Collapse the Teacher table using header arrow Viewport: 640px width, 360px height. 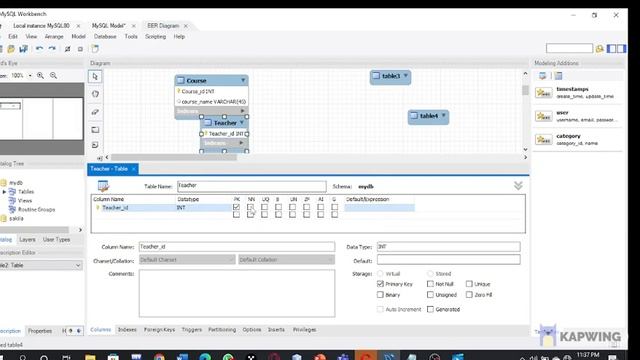(x=242, y=122)
